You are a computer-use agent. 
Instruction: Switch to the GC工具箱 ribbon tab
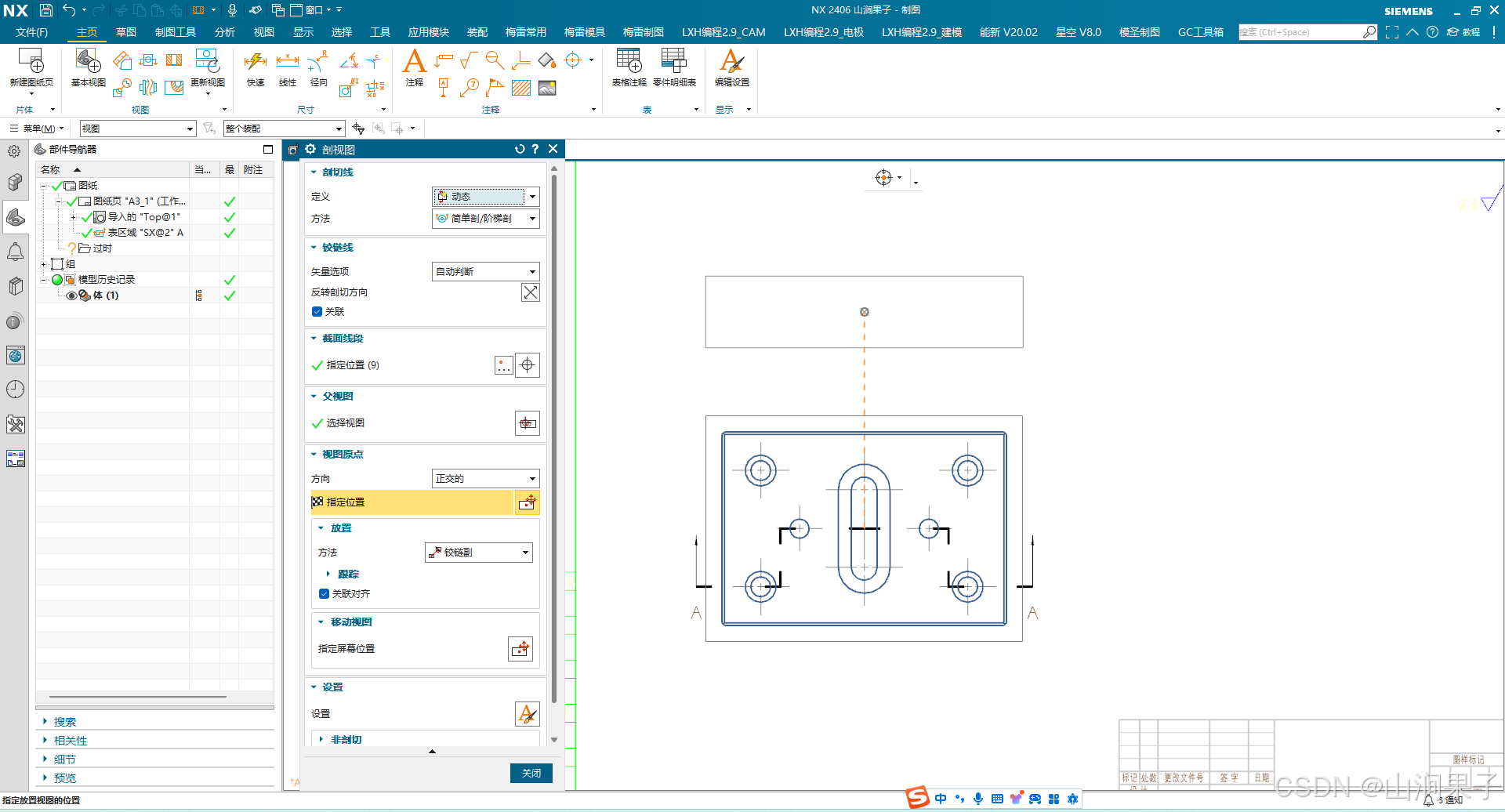(x=1201, y=32)
